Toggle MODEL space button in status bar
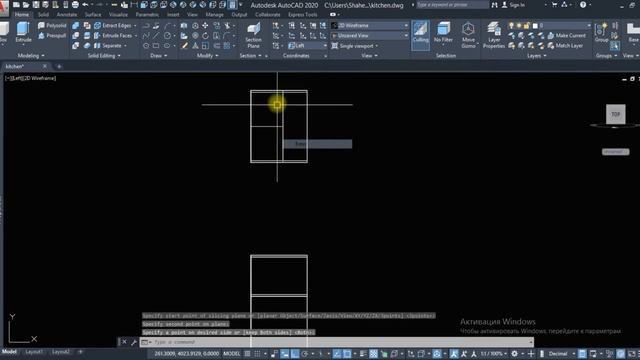Screen dimensions: 640x360 231,353
